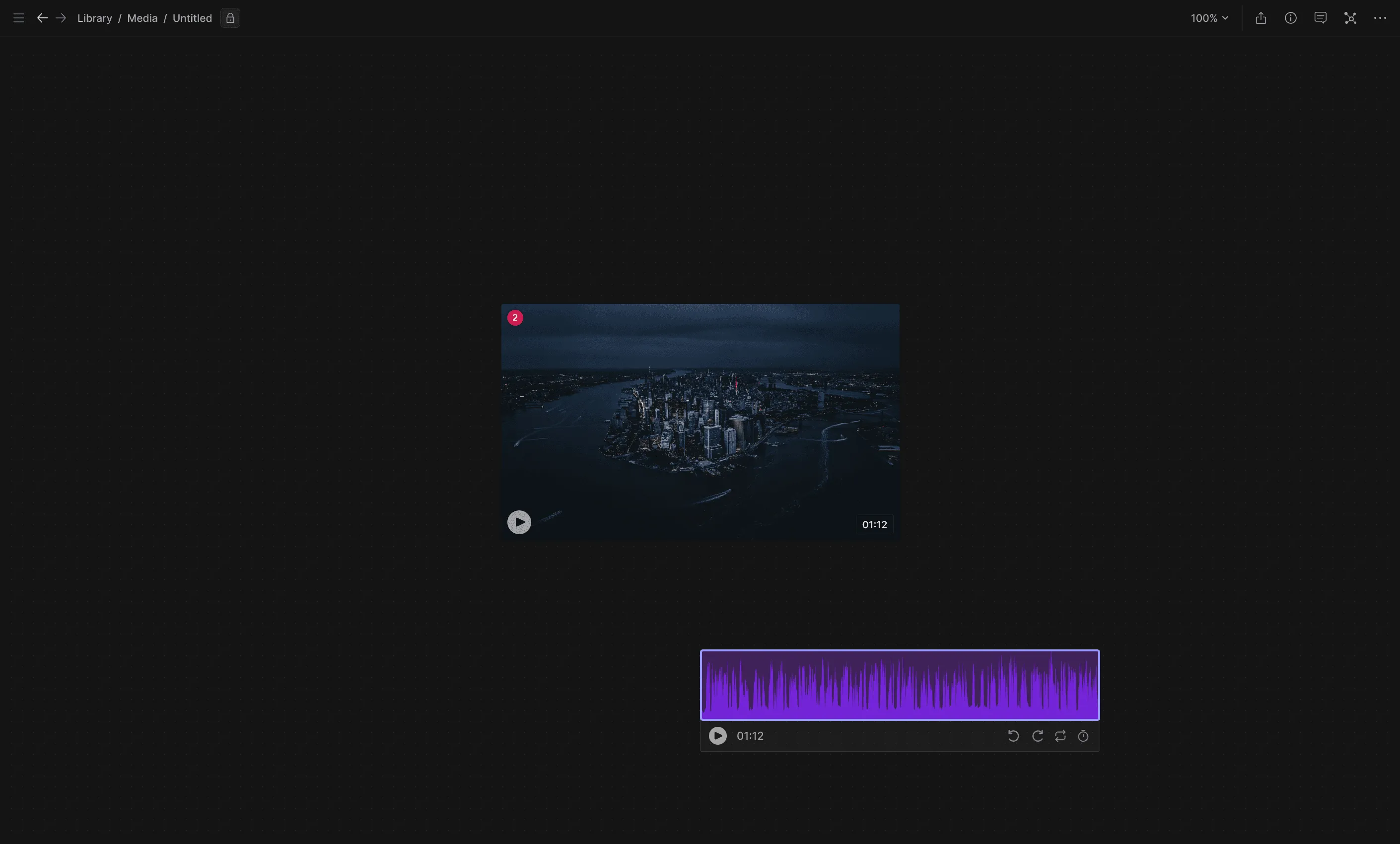
Task: Go back with the left arrow
Action: point(42,18)
